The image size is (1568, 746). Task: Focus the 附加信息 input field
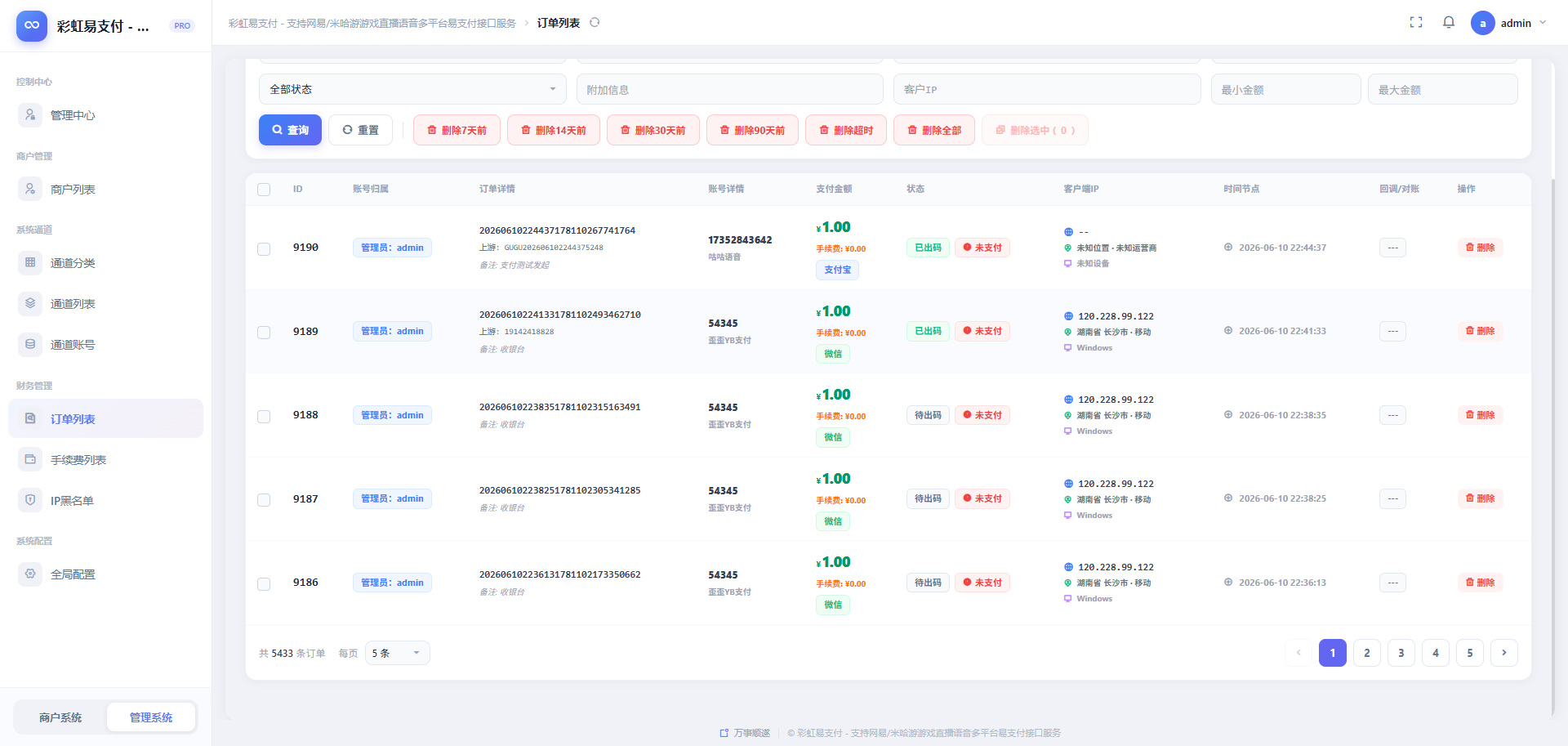coord(730,89)
